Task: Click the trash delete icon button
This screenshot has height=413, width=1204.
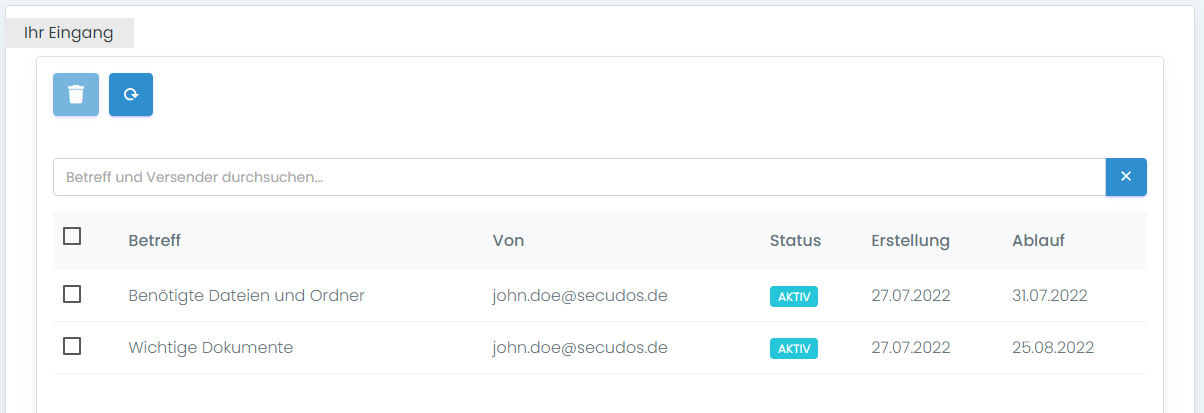Action: click(x=76, y=95)
